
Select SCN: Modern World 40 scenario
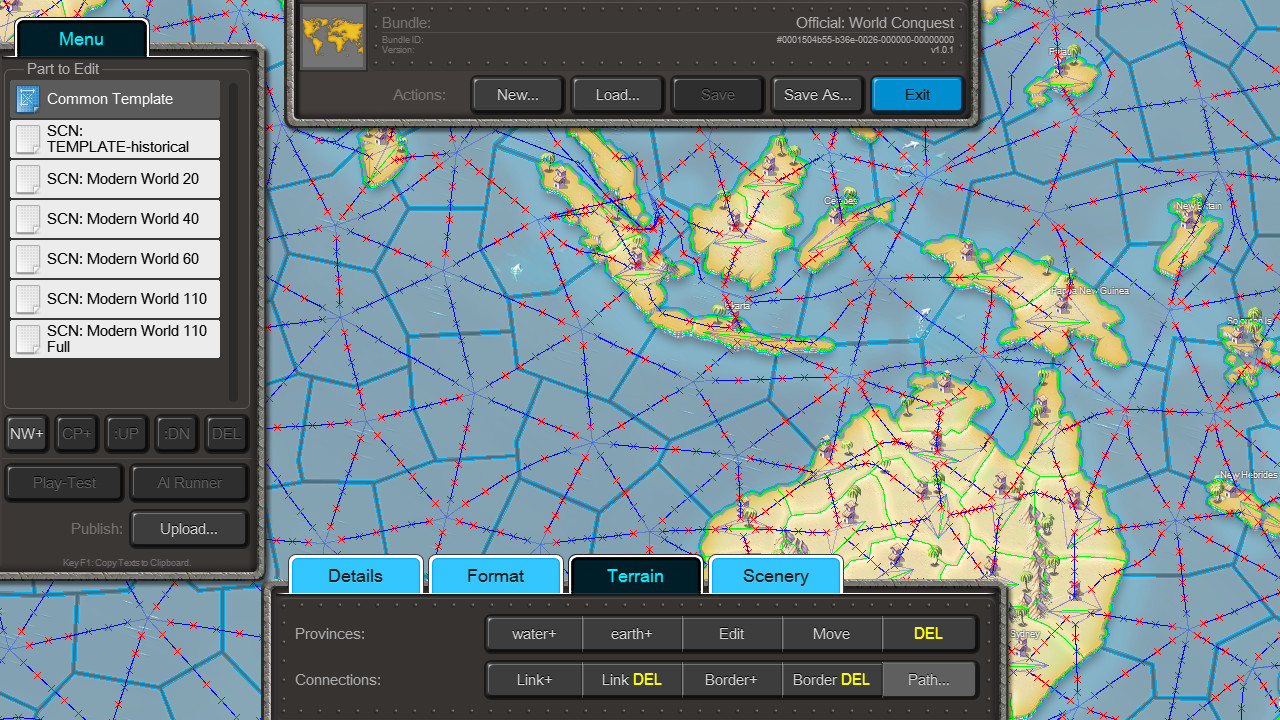(114, 219)
